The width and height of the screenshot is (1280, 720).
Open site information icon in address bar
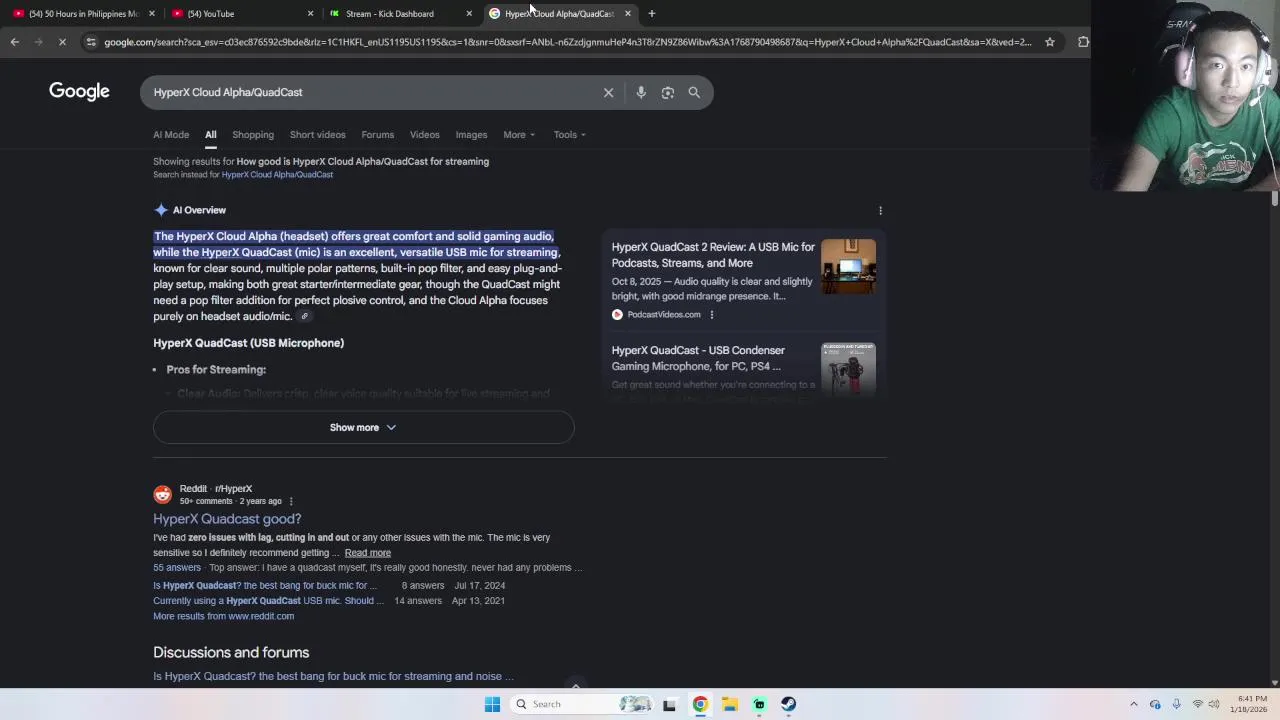(x=91, y=42)
